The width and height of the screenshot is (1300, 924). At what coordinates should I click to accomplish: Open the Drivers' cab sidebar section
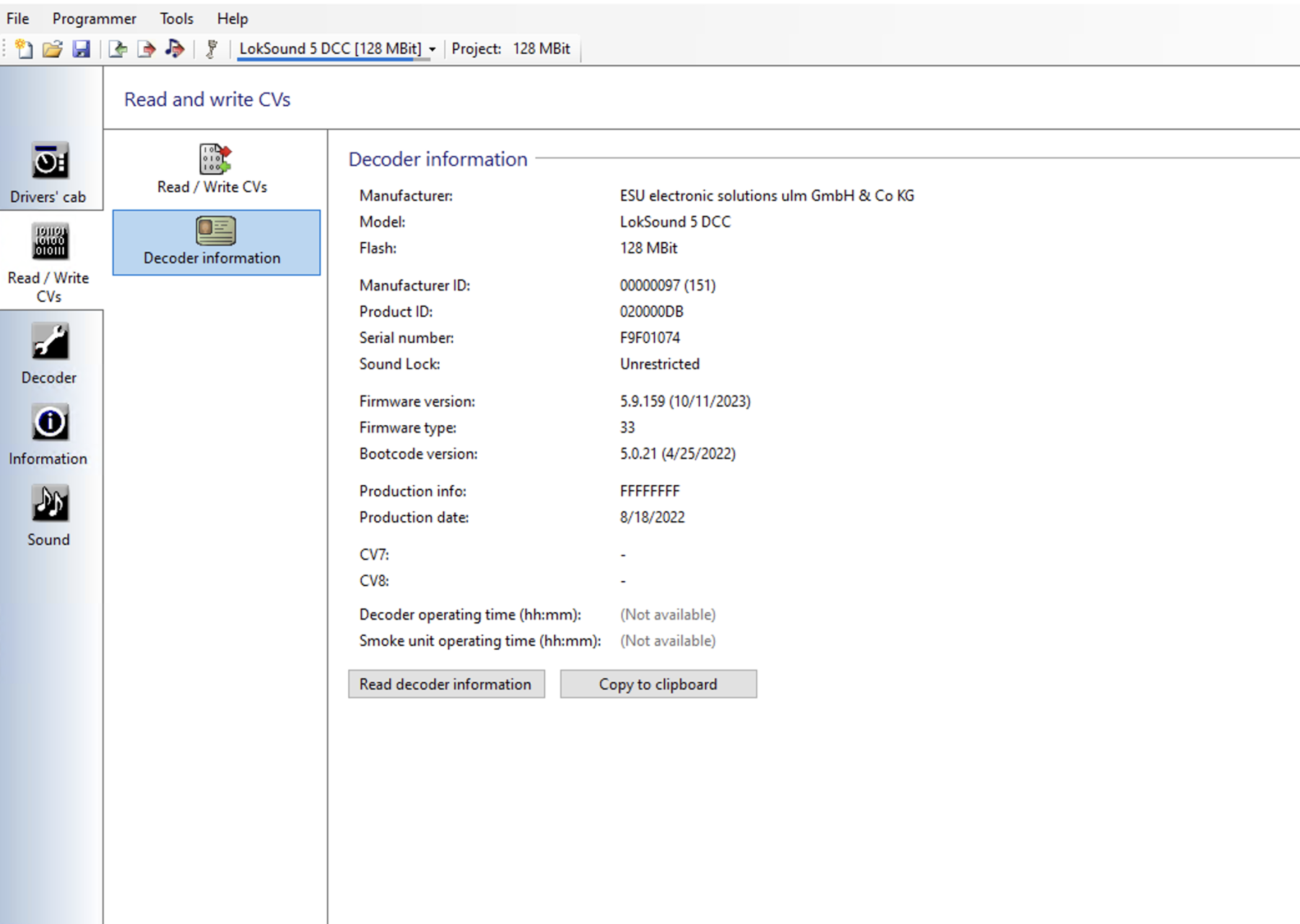coord(48,173)
